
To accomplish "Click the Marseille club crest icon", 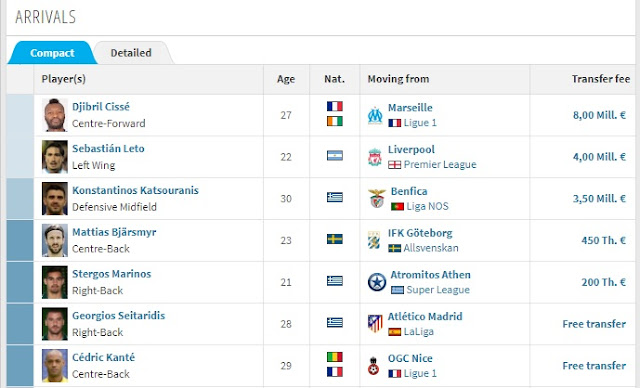I will pos(375,115).
